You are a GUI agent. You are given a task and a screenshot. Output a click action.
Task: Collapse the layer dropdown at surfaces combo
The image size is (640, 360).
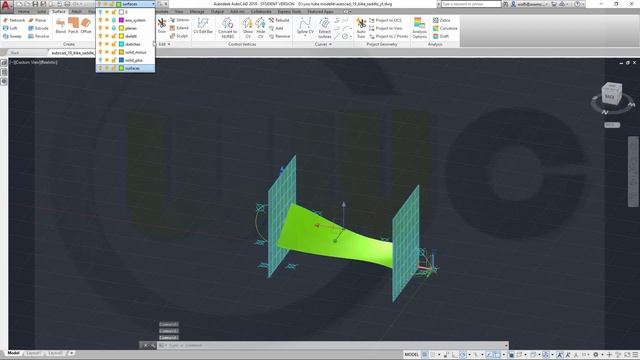(153, 4)
